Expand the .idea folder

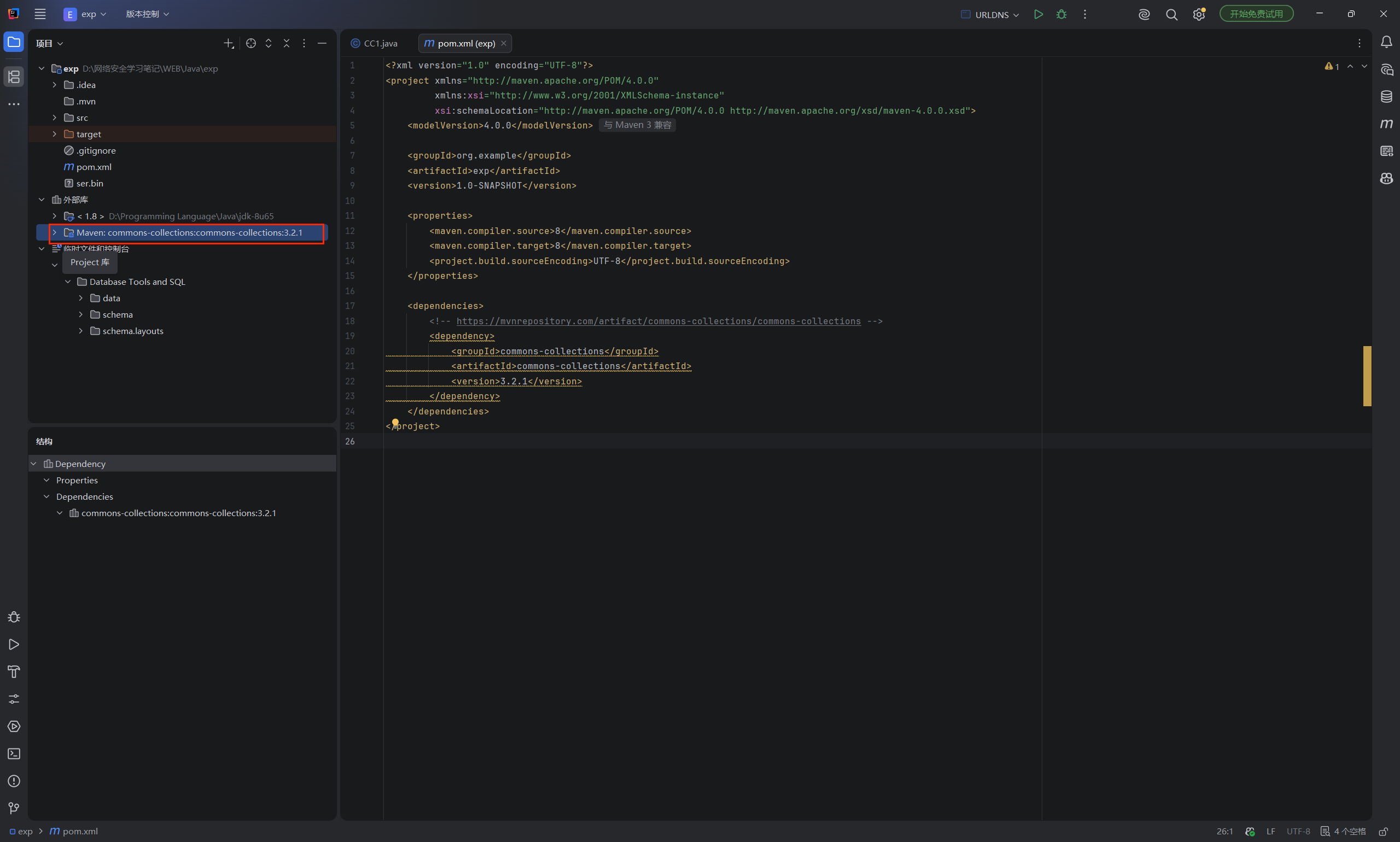55,85
